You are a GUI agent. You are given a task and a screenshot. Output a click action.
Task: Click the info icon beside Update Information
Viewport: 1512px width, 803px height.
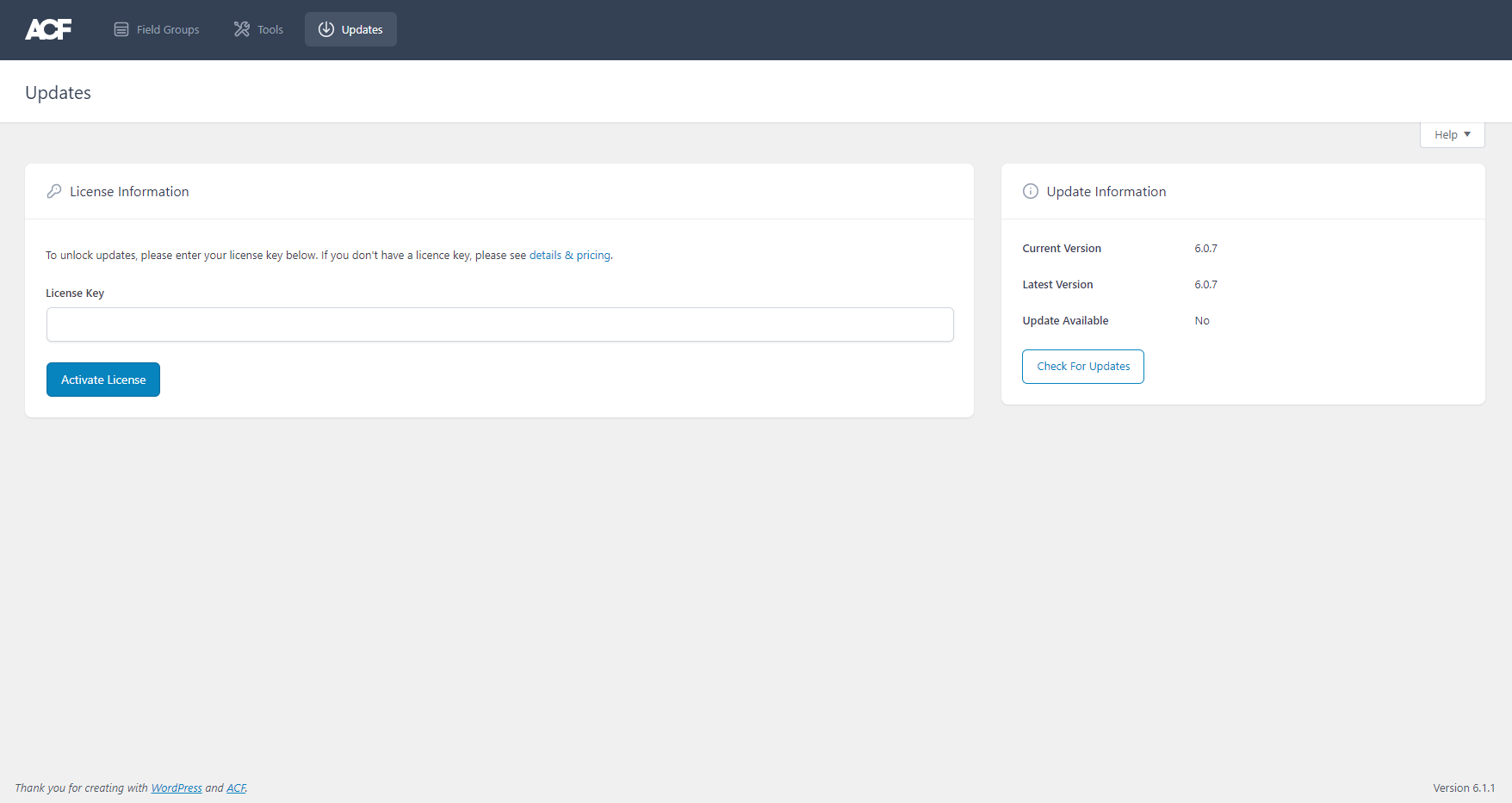point(1030,191)
